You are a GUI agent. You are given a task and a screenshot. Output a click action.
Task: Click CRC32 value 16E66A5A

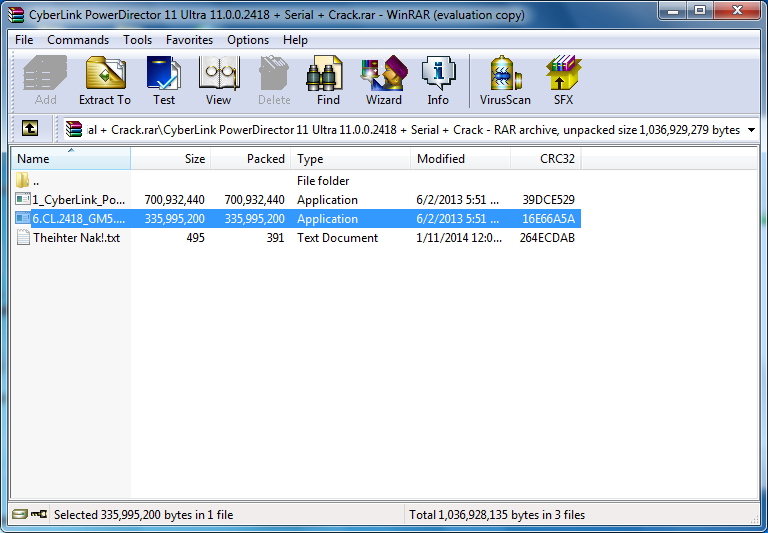point(549,218)
